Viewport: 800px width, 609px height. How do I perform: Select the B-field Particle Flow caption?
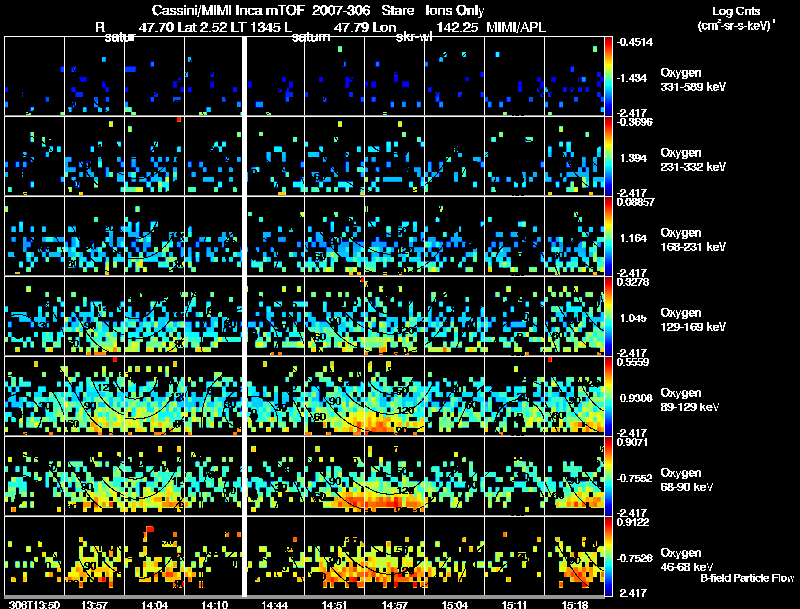747,578
